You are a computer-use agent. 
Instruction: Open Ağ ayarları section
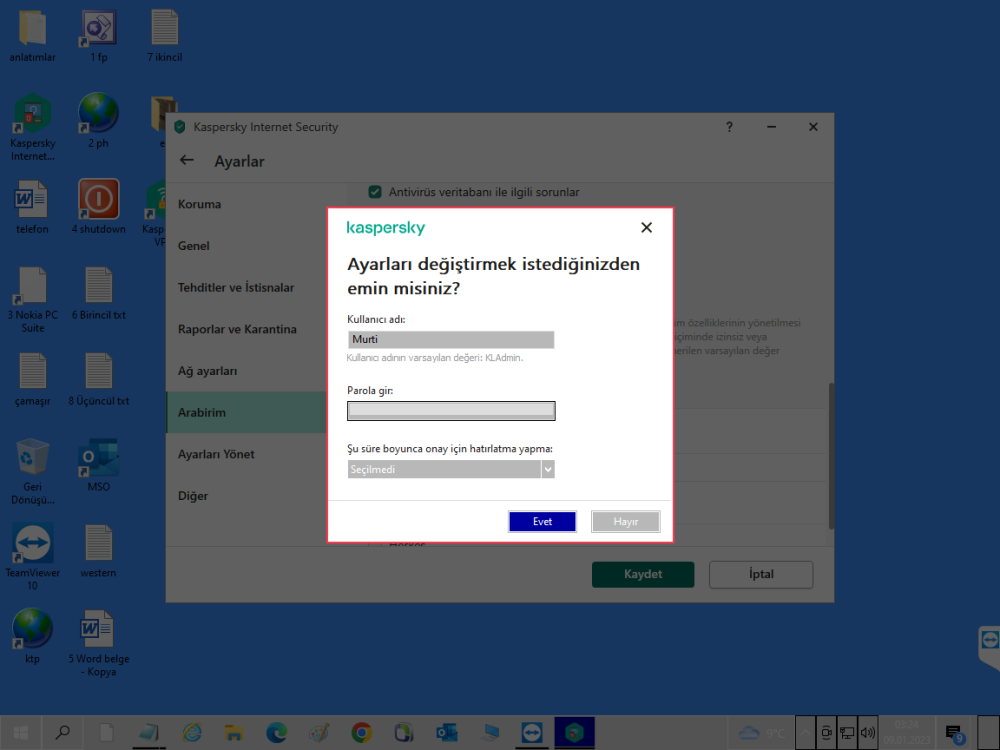coord(207,371)
